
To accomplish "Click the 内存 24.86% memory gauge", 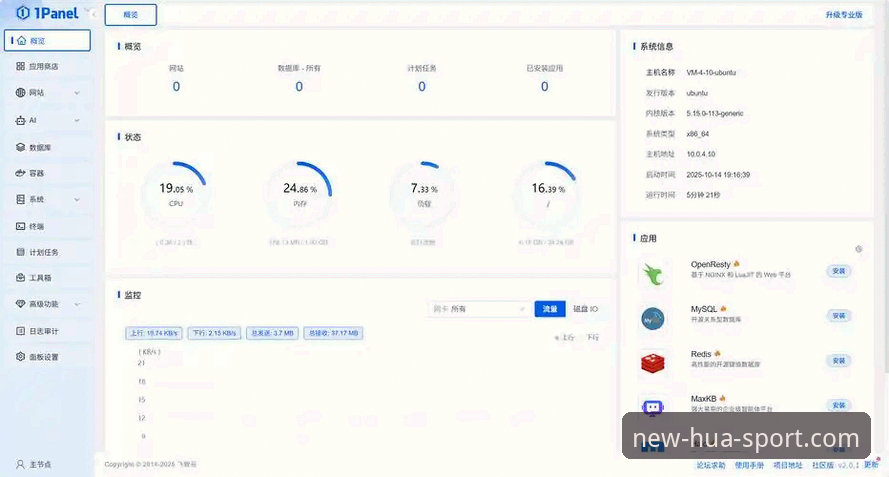I will point(300,193).
